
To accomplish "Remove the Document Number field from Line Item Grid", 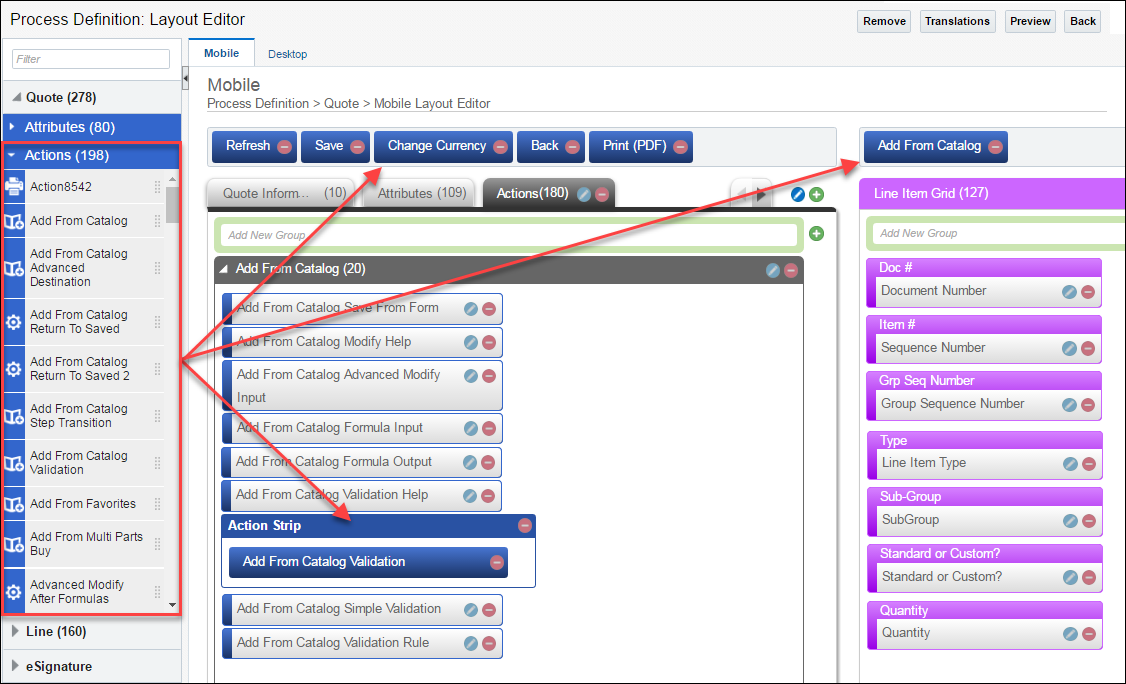I will [1088, 292].
